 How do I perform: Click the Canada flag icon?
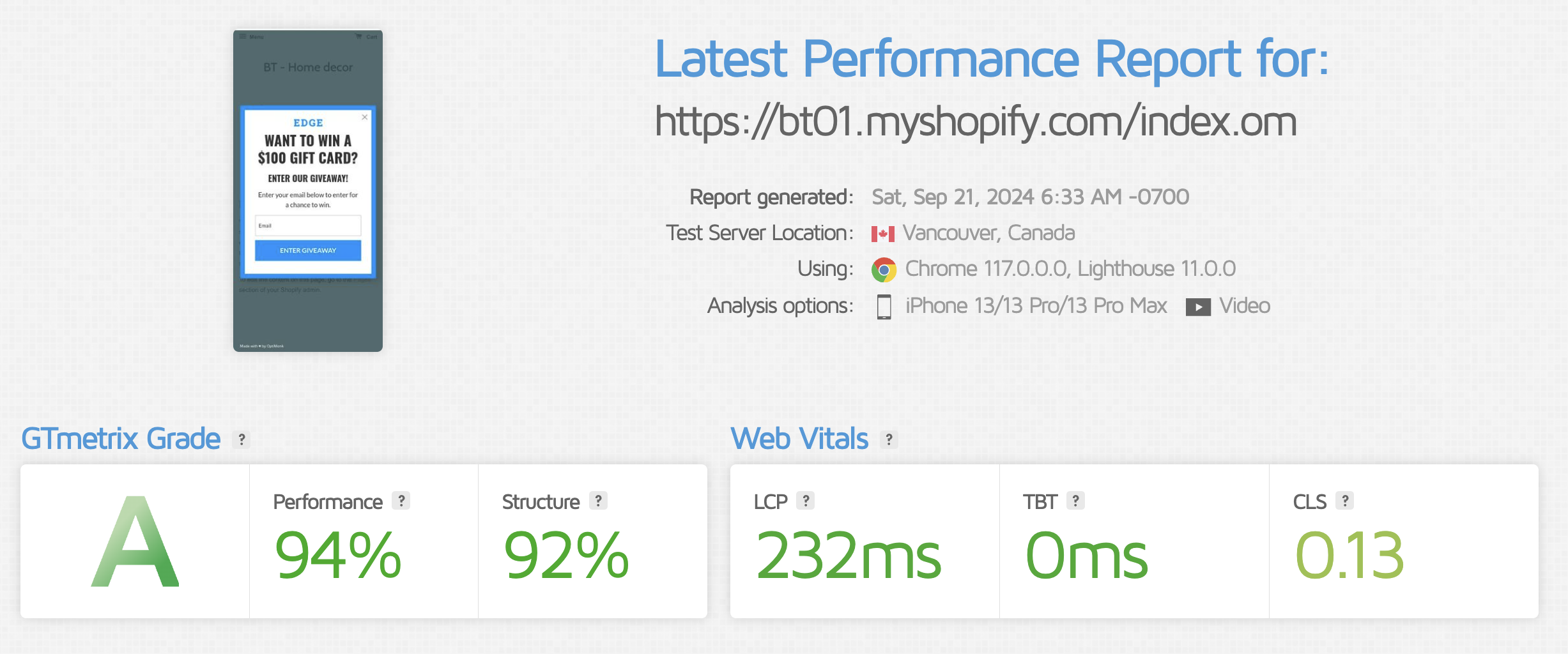click(882, 234)
